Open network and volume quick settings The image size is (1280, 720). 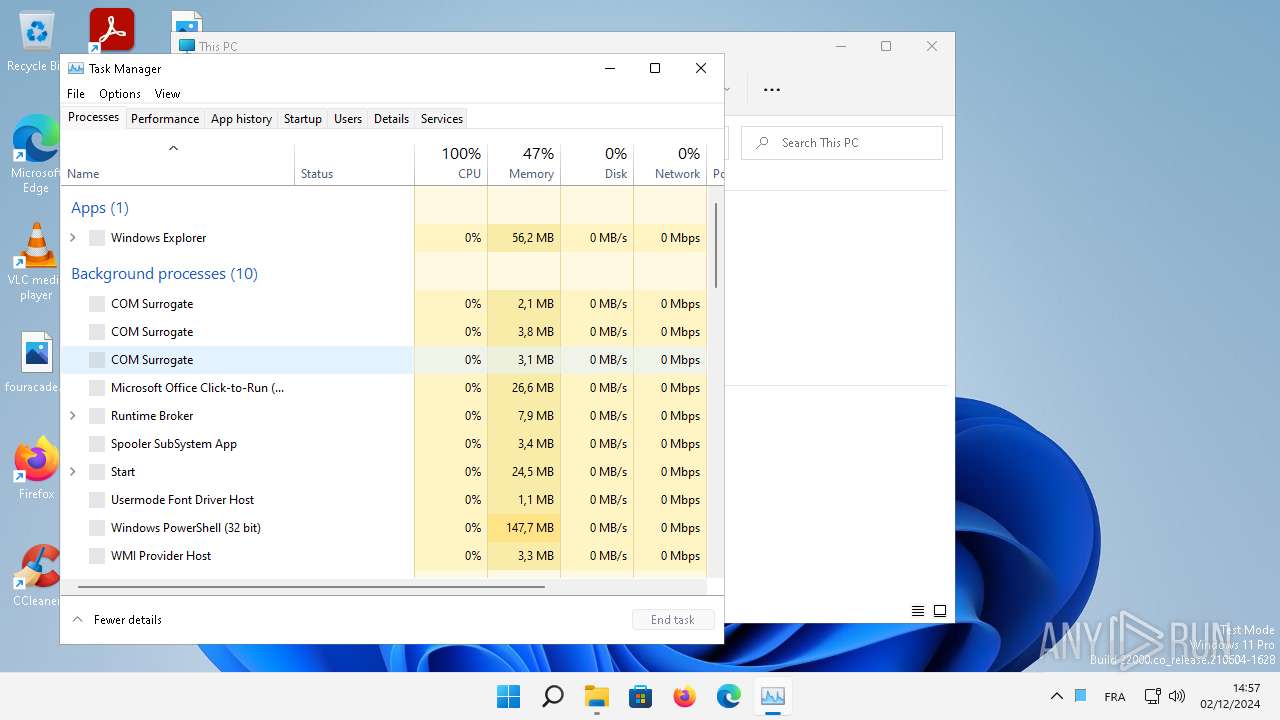coord(1164,696)
